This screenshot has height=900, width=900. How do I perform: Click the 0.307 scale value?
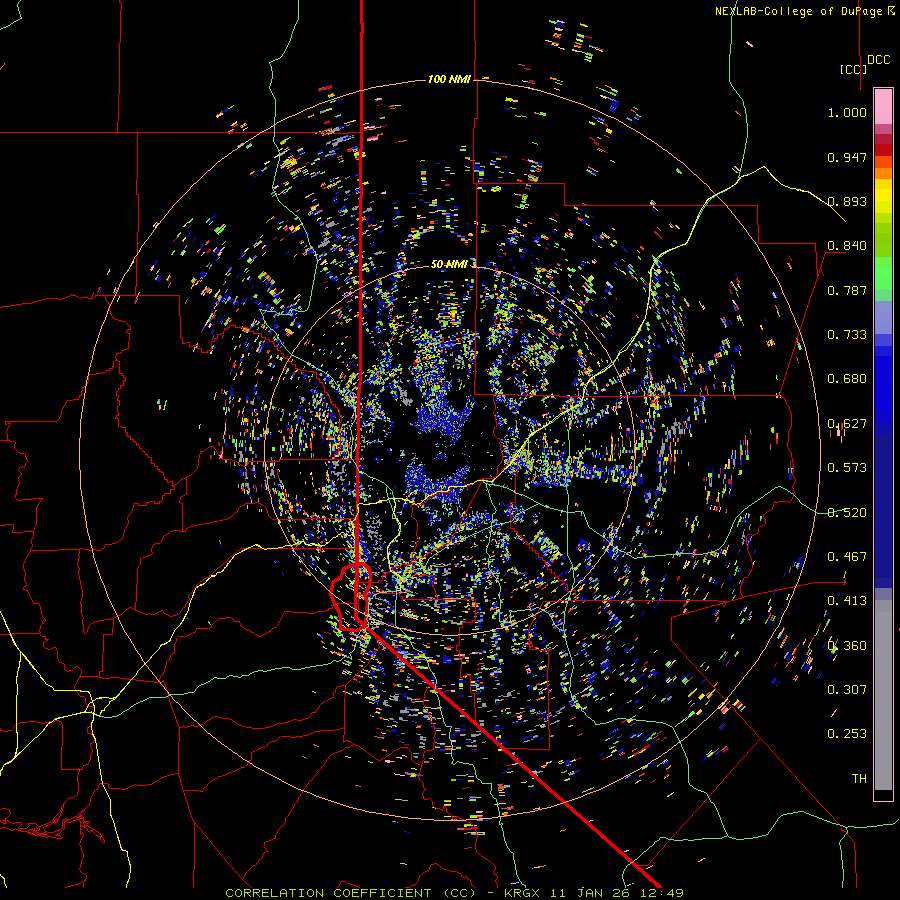coord(847,690)
